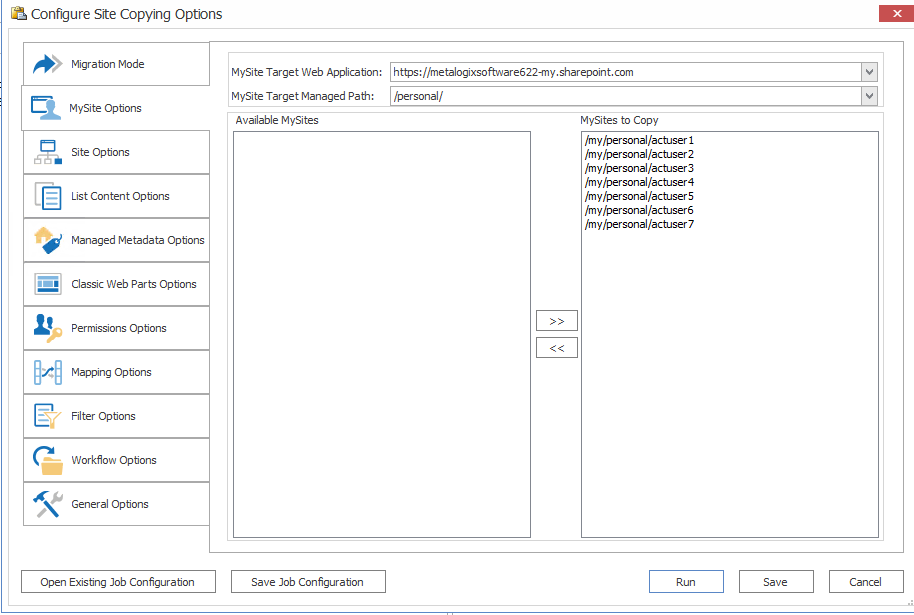Open Filter Options via its icon
The image size is (914, 615).
pos(44,415)
